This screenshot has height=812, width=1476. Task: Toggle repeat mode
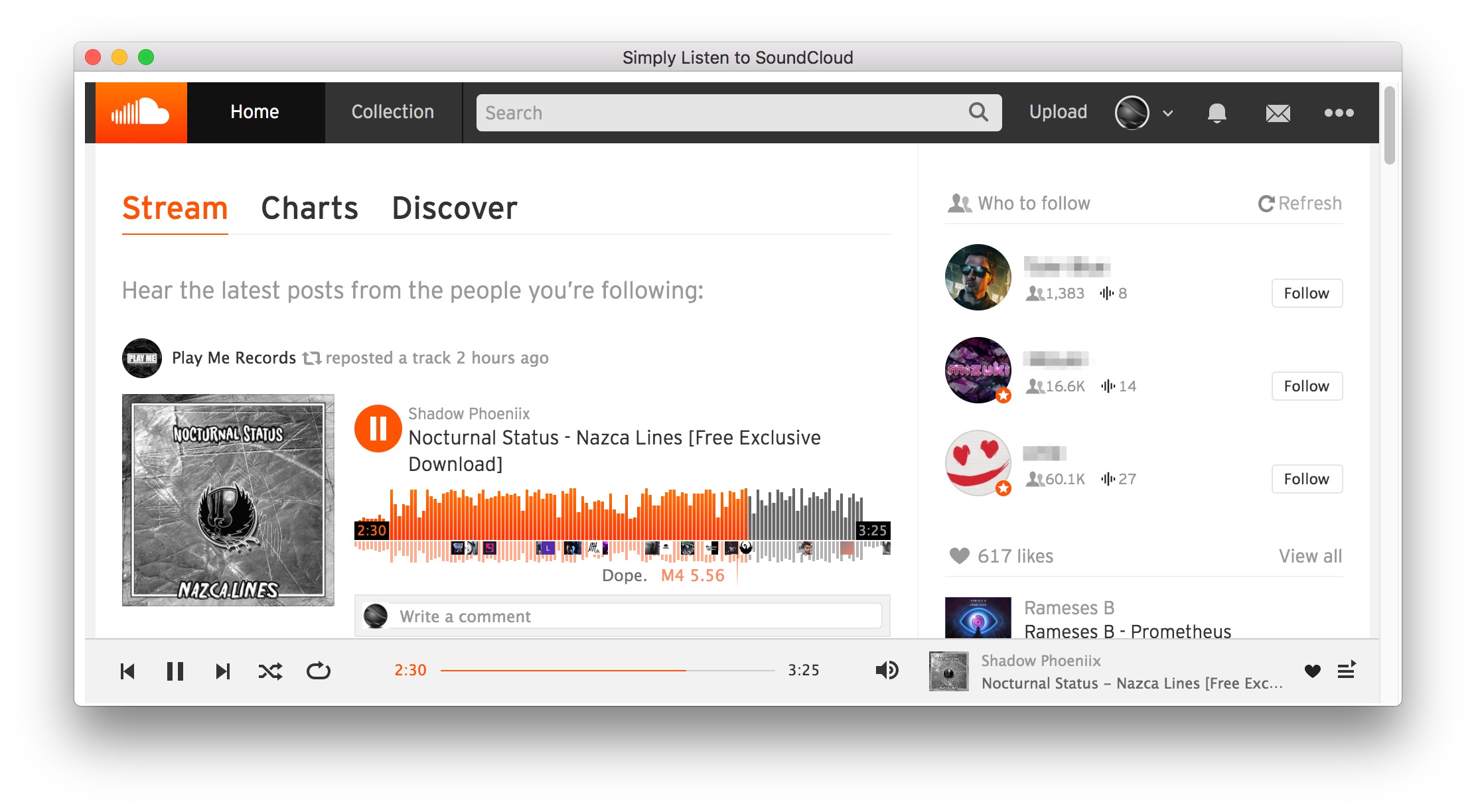(319, 671)
